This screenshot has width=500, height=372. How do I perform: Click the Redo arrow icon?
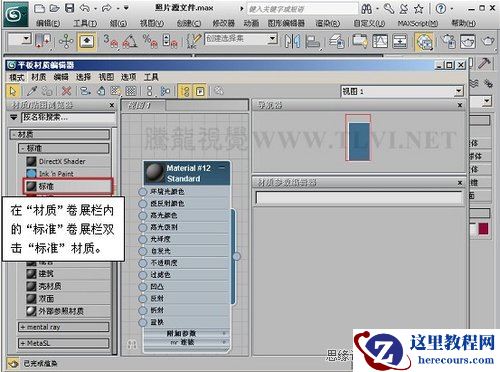pos(107,8)
